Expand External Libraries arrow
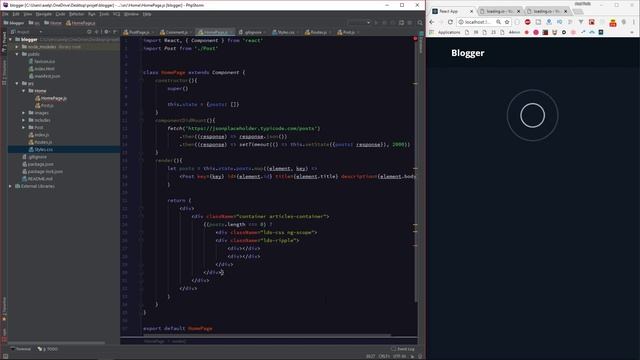The height and width of the screenshot is (360, 640). coord(11,186)
